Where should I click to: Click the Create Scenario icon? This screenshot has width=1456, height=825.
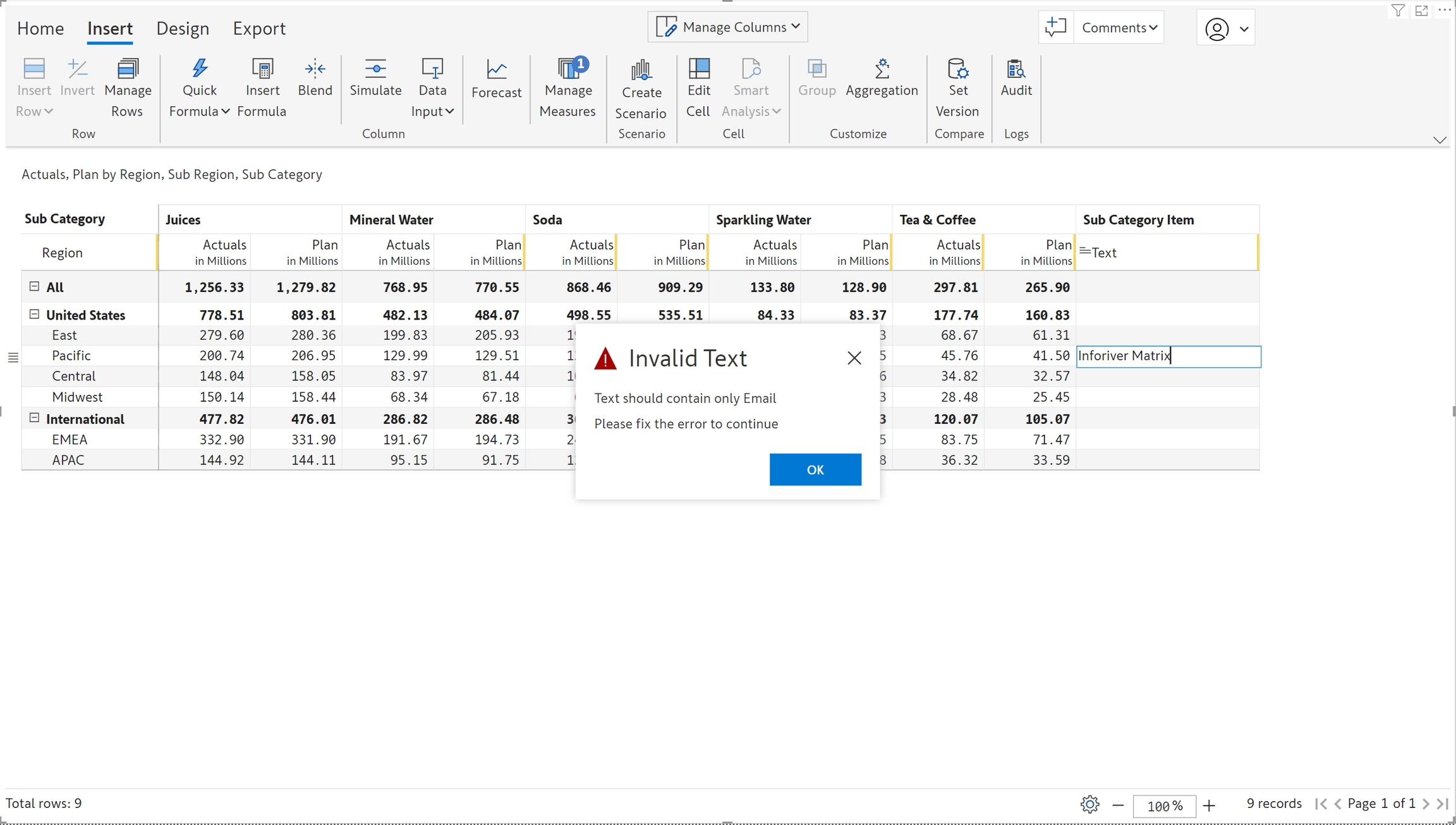[x=641, y=69]
